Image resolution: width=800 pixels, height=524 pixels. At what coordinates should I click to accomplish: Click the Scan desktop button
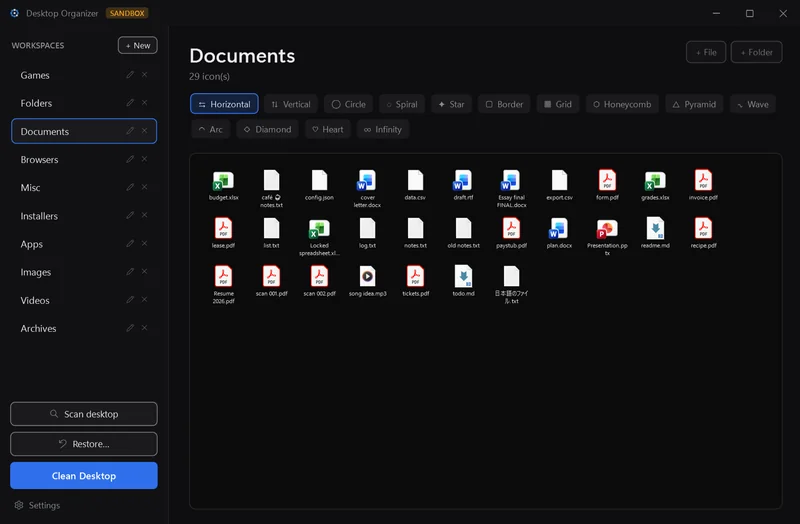(84, 414)
